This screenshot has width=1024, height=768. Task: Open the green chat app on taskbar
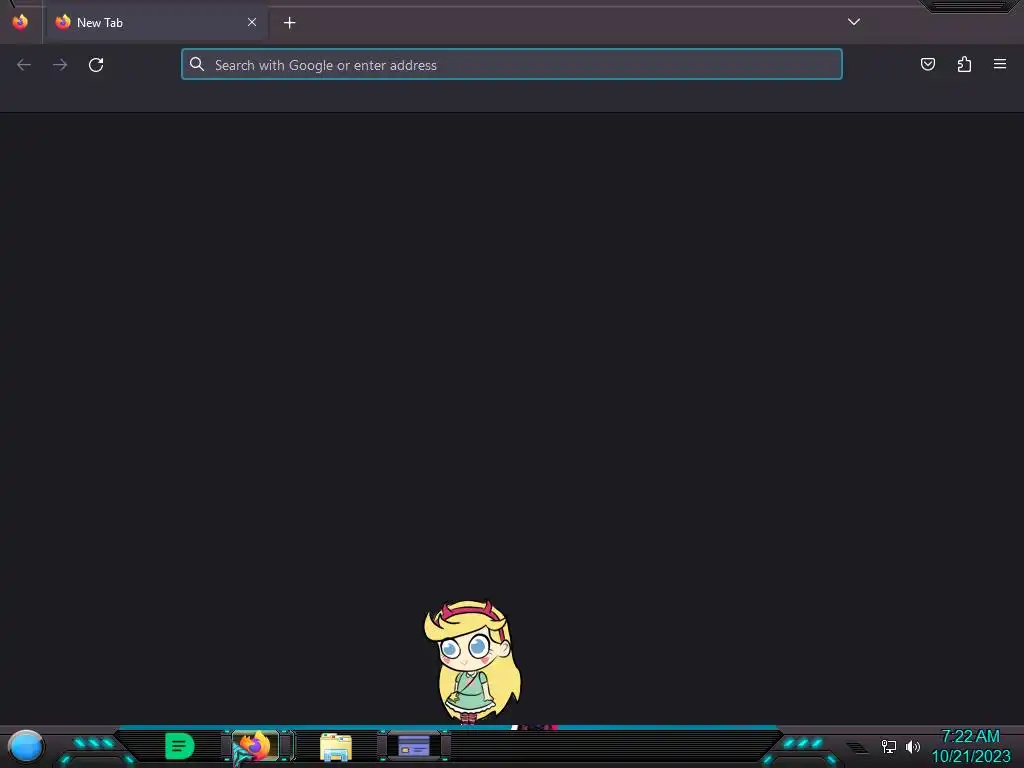tap(180, 746)
